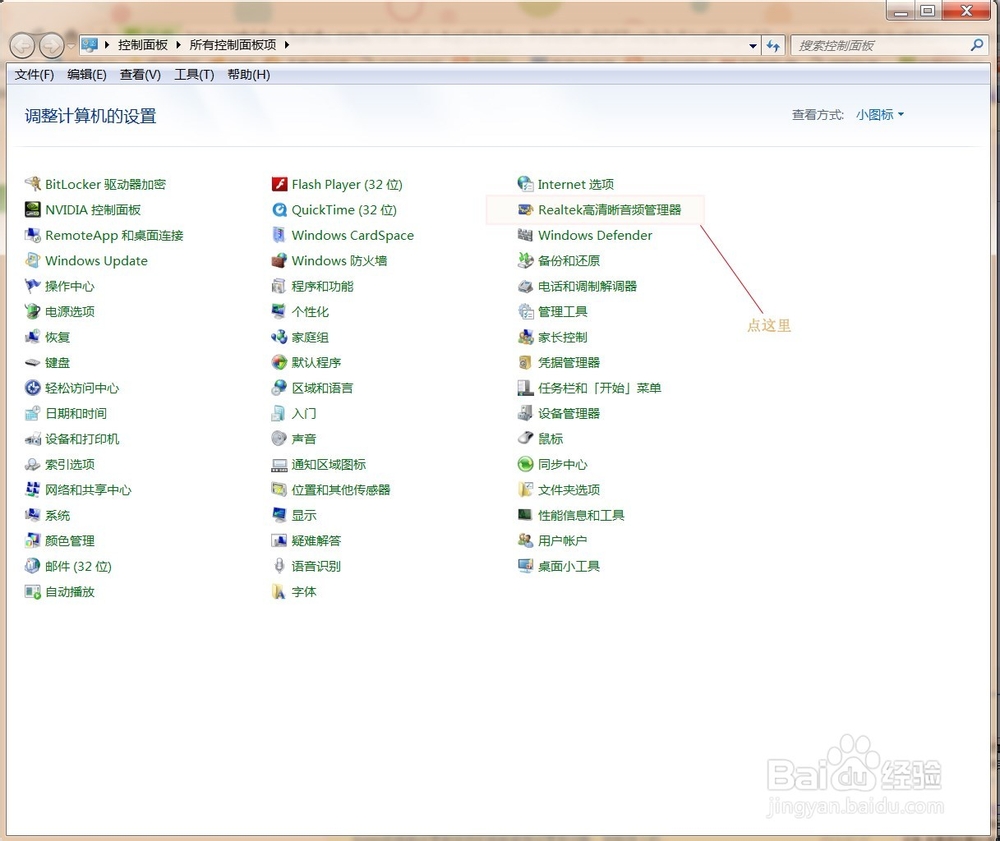This screenshot has width=1000, height=841.
Task: Go back with the Back button
Action: [x=22, y=45]
